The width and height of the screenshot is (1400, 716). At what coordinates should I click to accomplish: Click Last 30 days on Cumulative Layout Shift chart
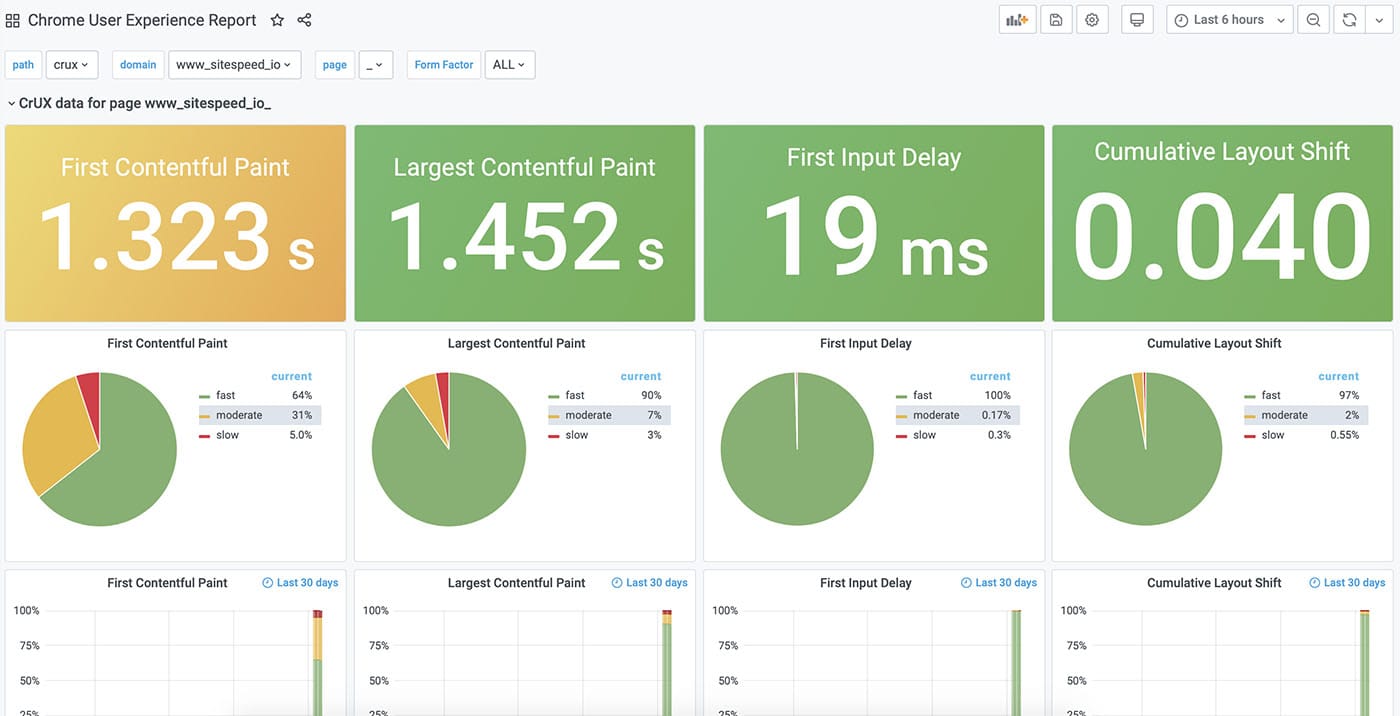(1347, 583)
